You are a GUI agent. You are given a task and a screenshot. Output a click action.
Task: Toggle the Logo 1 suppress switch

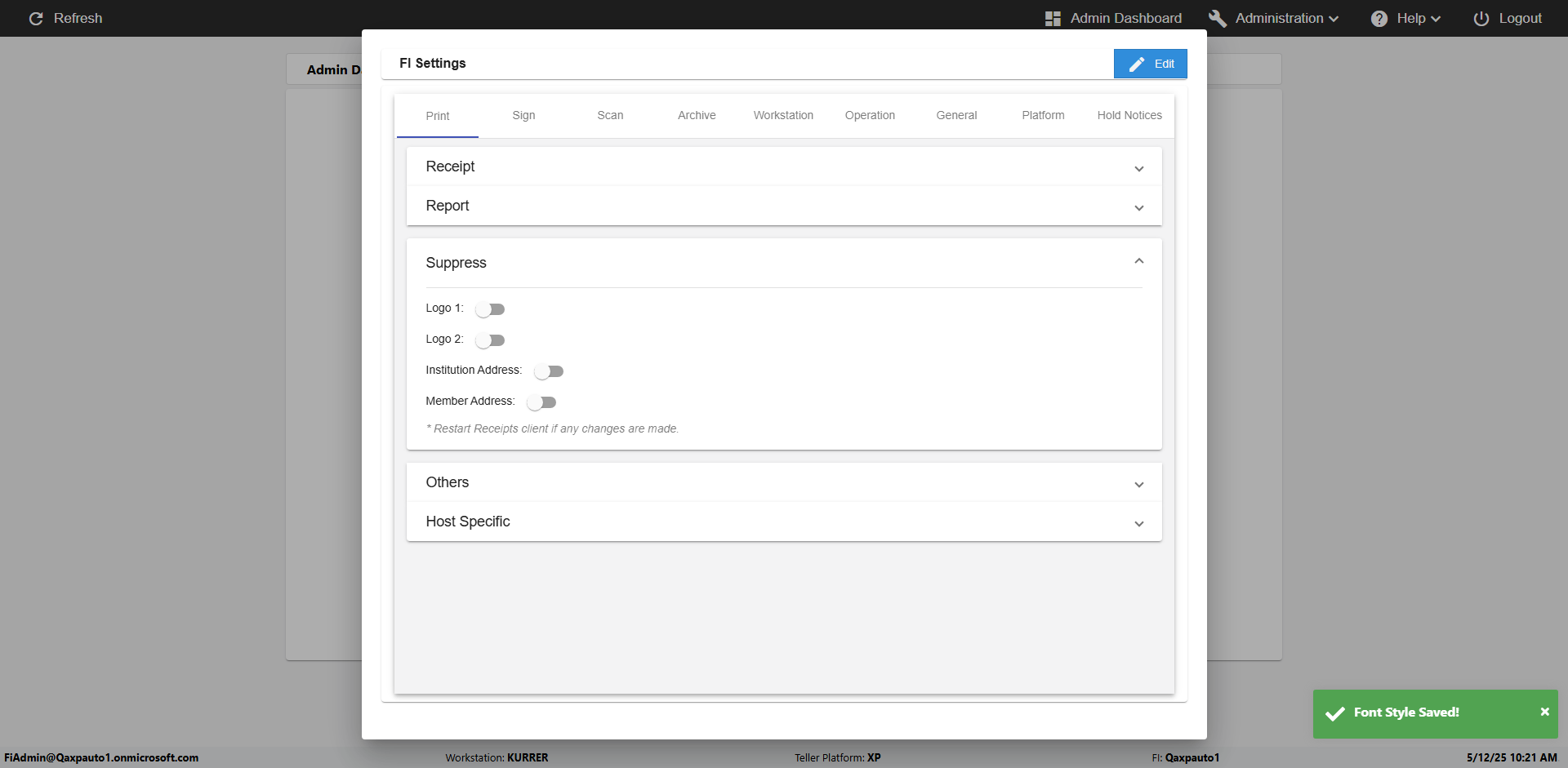tap(490, 309)
